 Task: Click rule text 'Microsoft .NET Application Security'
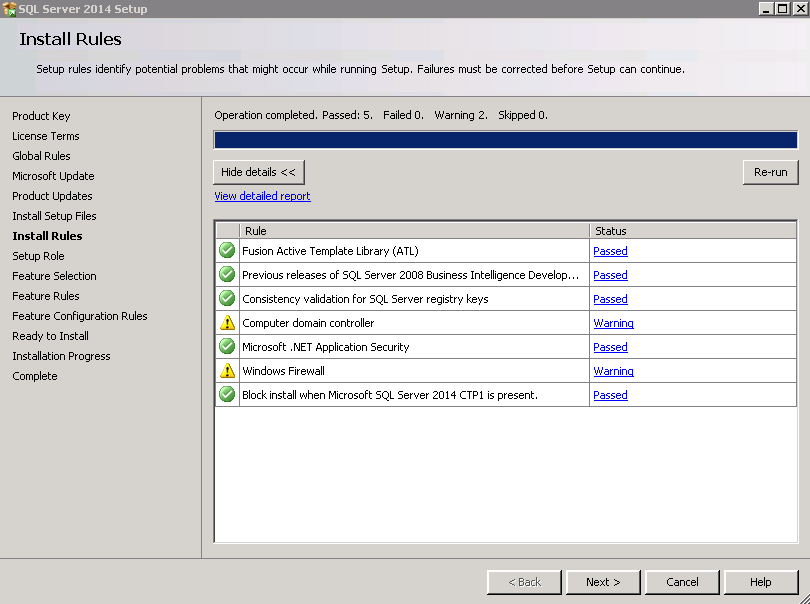pos(325,347)
